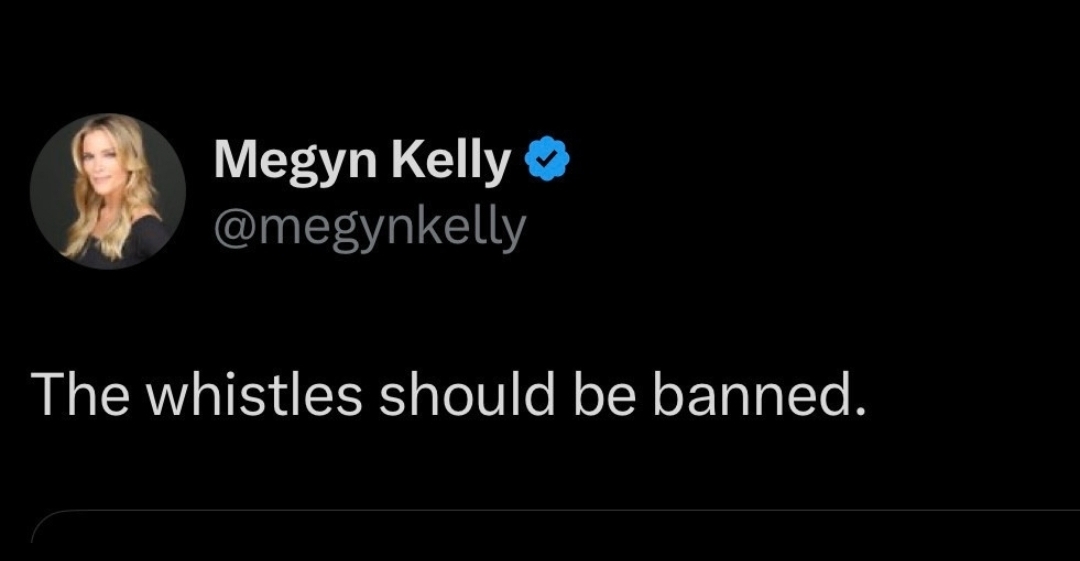Click the "@" symbol in the username
The height and width of the screenshot is (561, 1080).
click(x=228, y=228)
